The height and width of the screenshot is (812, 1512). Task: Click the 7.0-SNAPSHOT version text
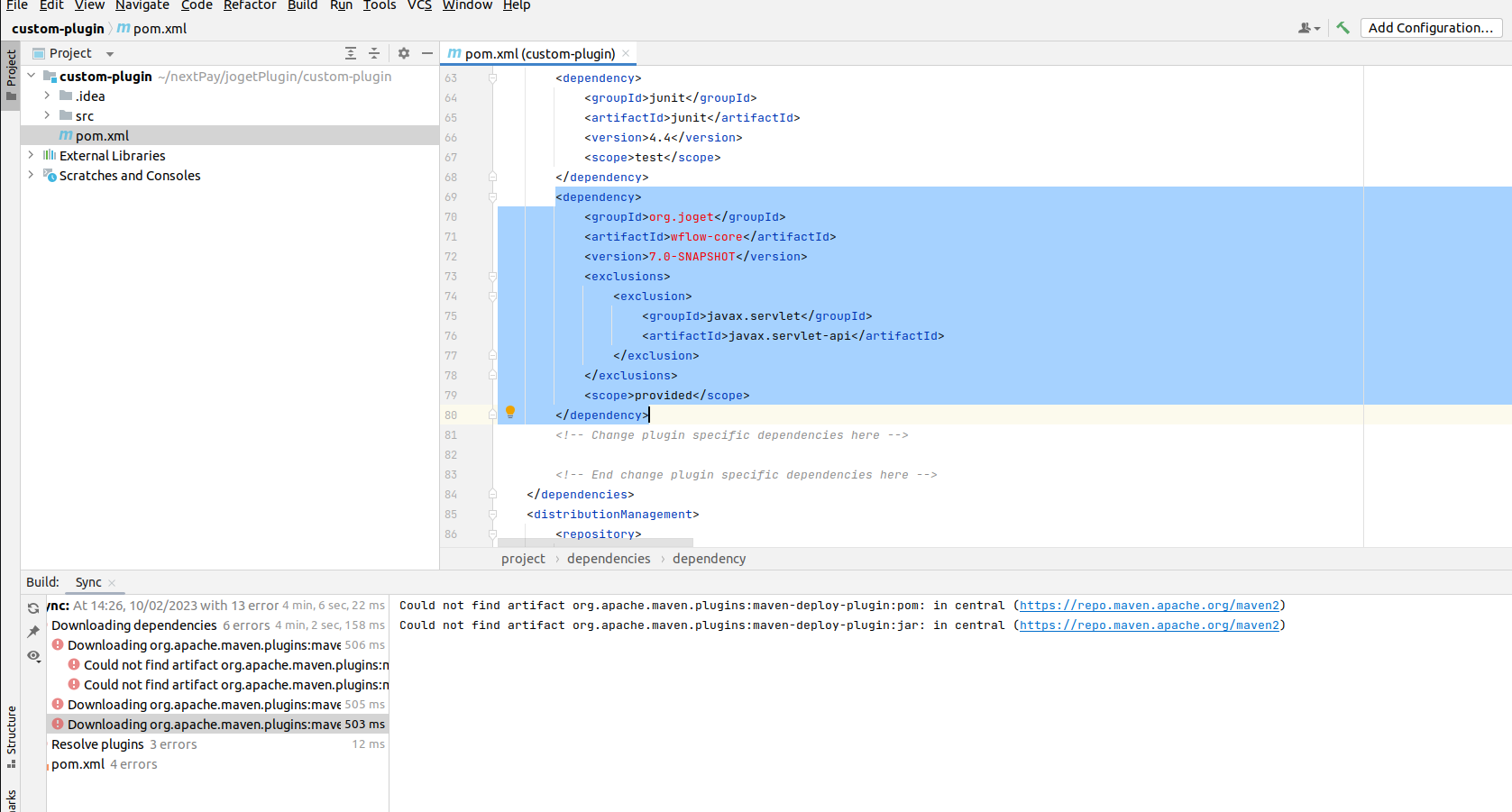click(692, 257)
